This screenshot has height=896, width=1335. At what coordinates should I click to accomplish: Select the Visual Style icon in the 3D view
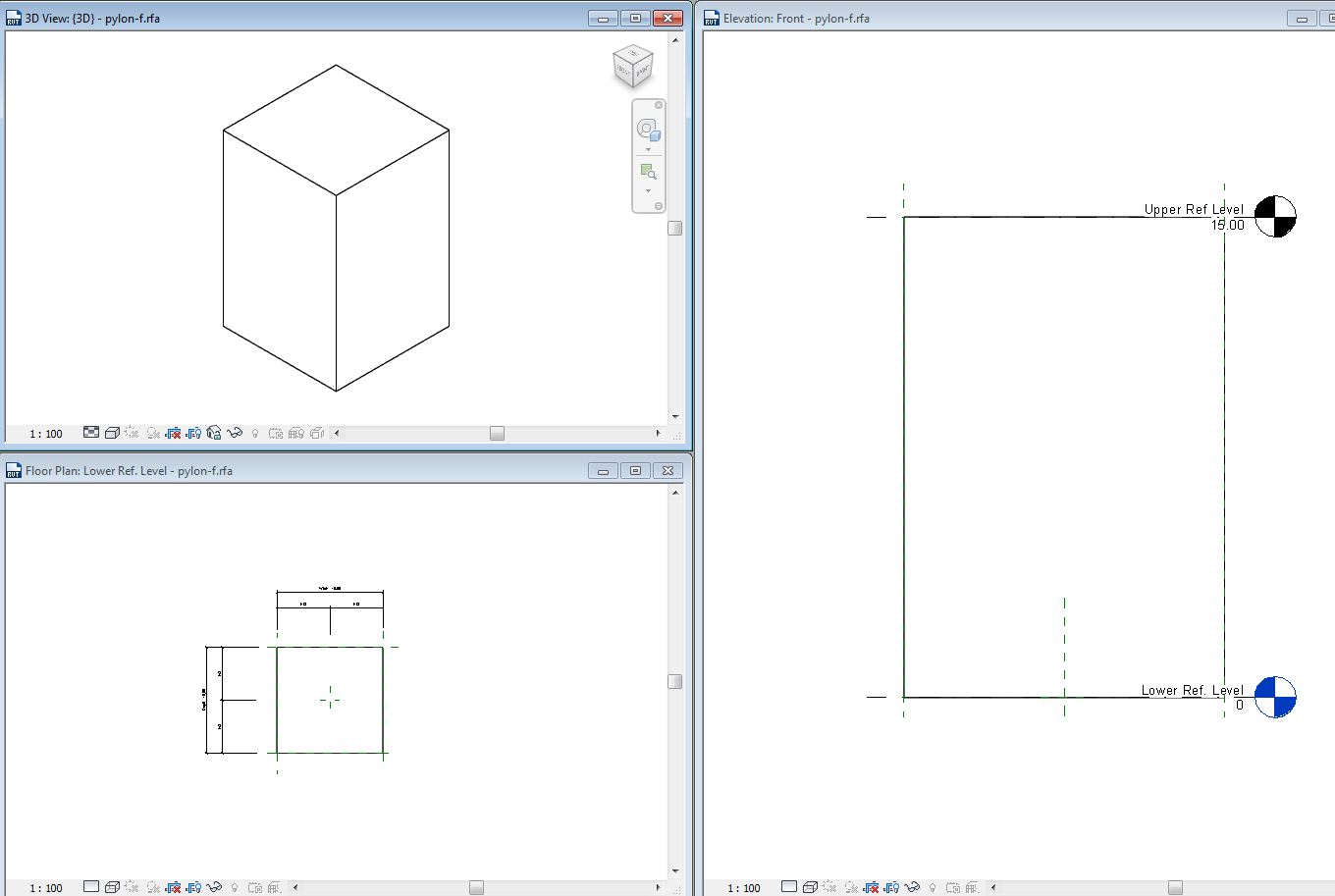pos(112,433)
